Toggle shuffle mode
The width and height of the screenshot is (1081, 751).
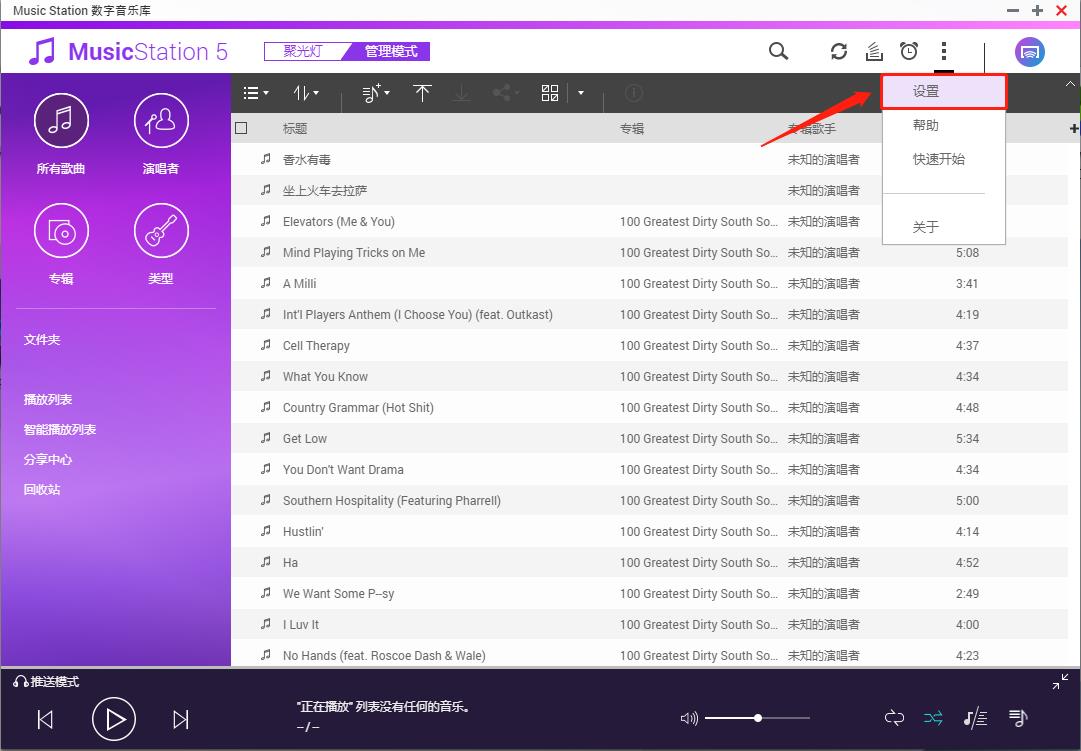click(x=933, y=718)
